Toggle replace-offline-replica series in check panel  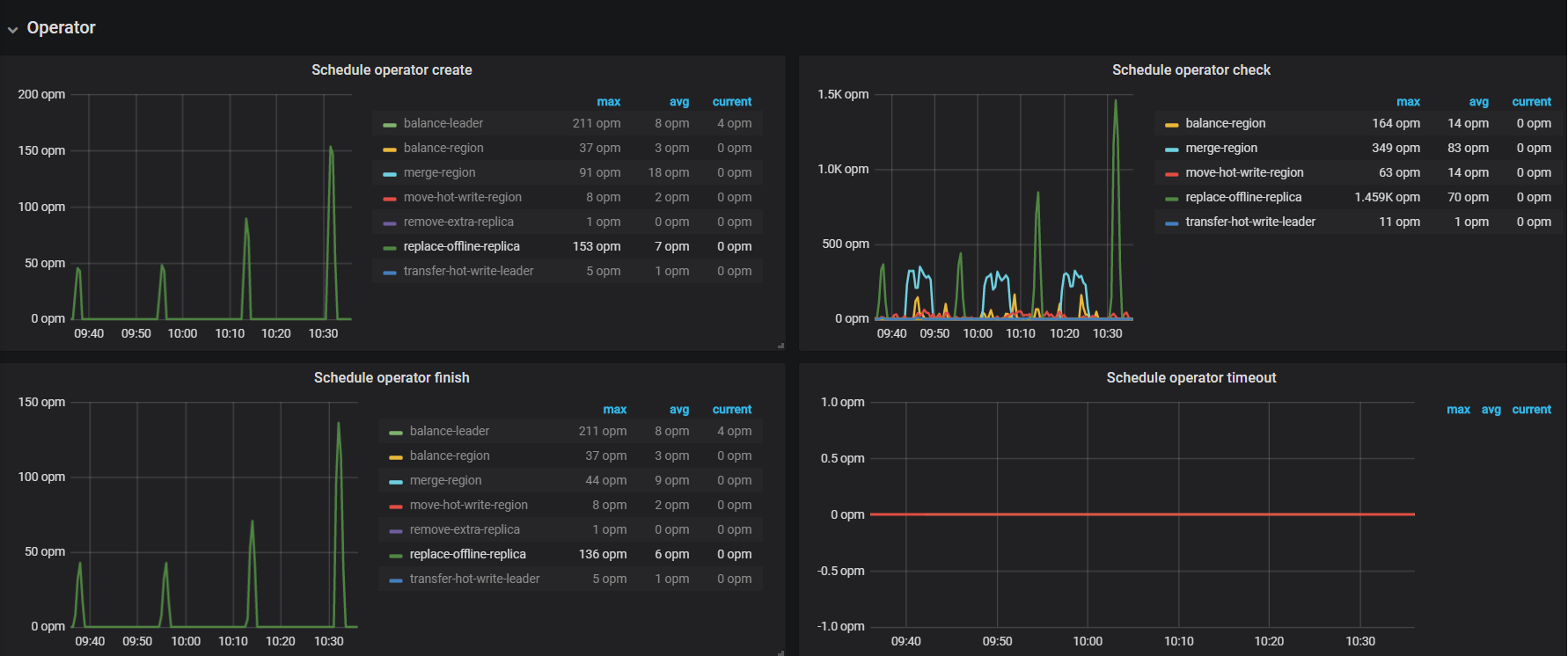pos(1243,197)
